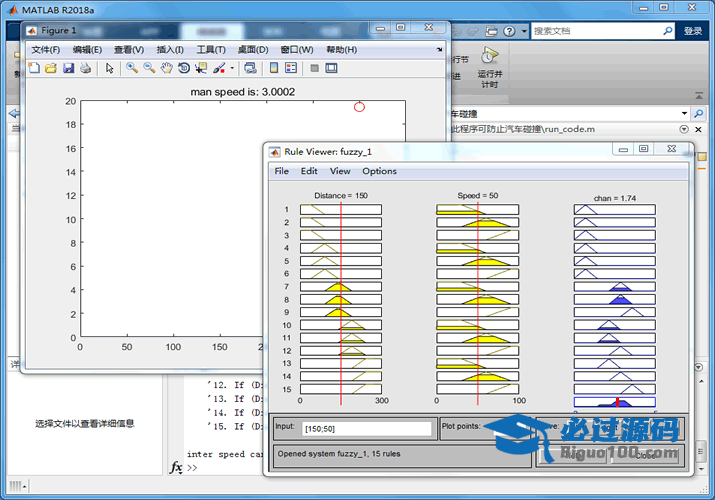Image resolution: width=715 pixels, height=500 pixels.
Task: Open Edit menu in Rule Viewer
Action: coord(309,171)
